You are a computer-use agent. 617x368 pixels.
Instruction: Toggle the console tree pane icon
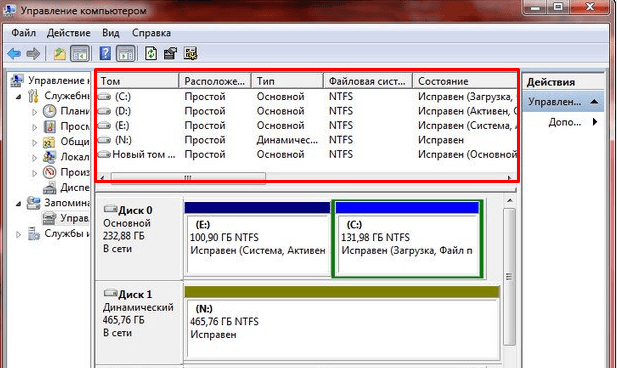(x=80, y=54)
